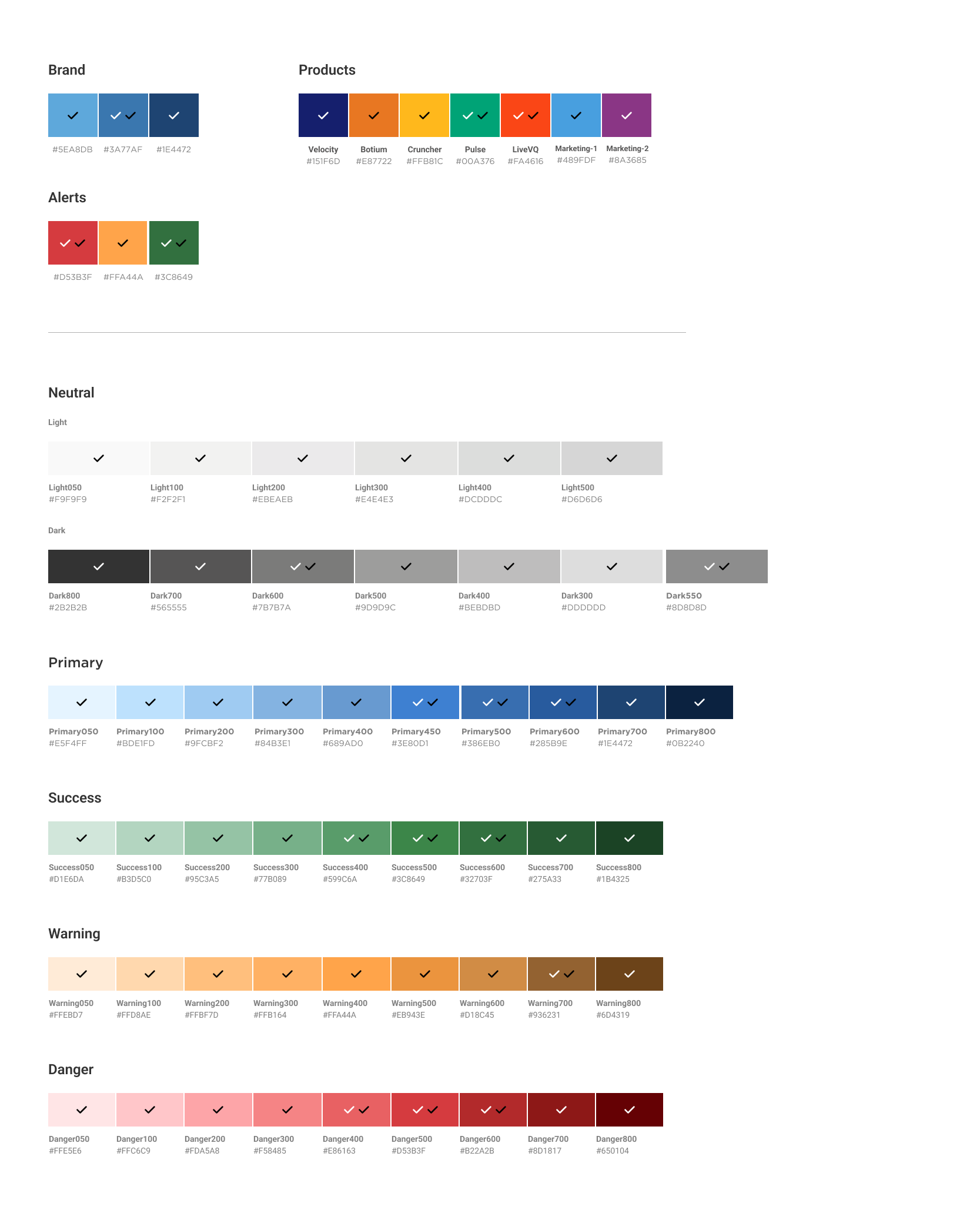Pick the Danger800 swatch
980x1230 pixels.
click(630, 1109)
